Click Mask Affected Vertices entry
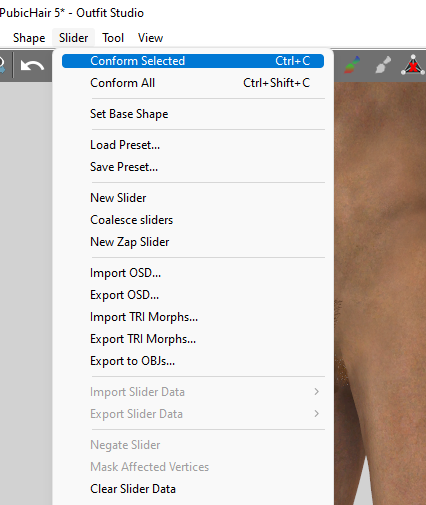The image size is (426, 505). 193,467
